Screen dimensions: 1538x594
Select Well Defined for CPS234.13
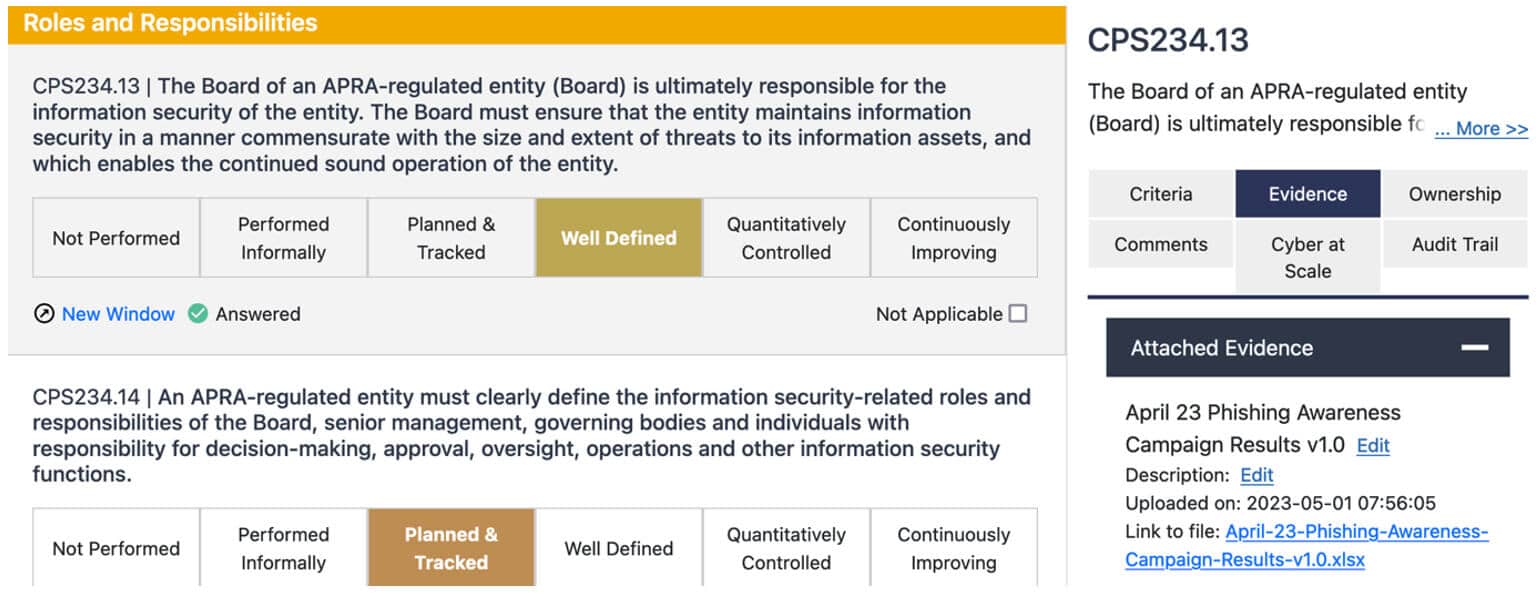coord(619,238)
